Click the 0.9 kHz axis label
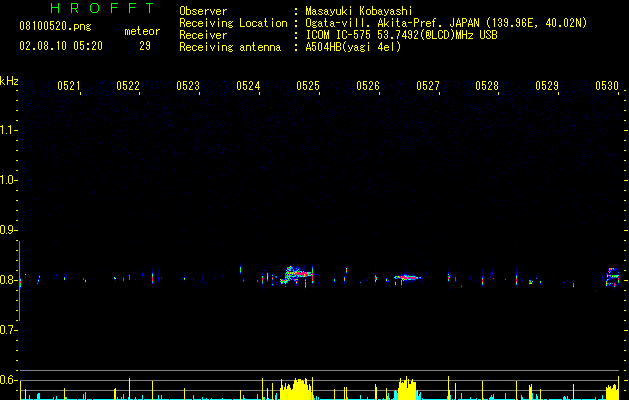This screenshot has height=400, width=629. click(x=8, y=230)
